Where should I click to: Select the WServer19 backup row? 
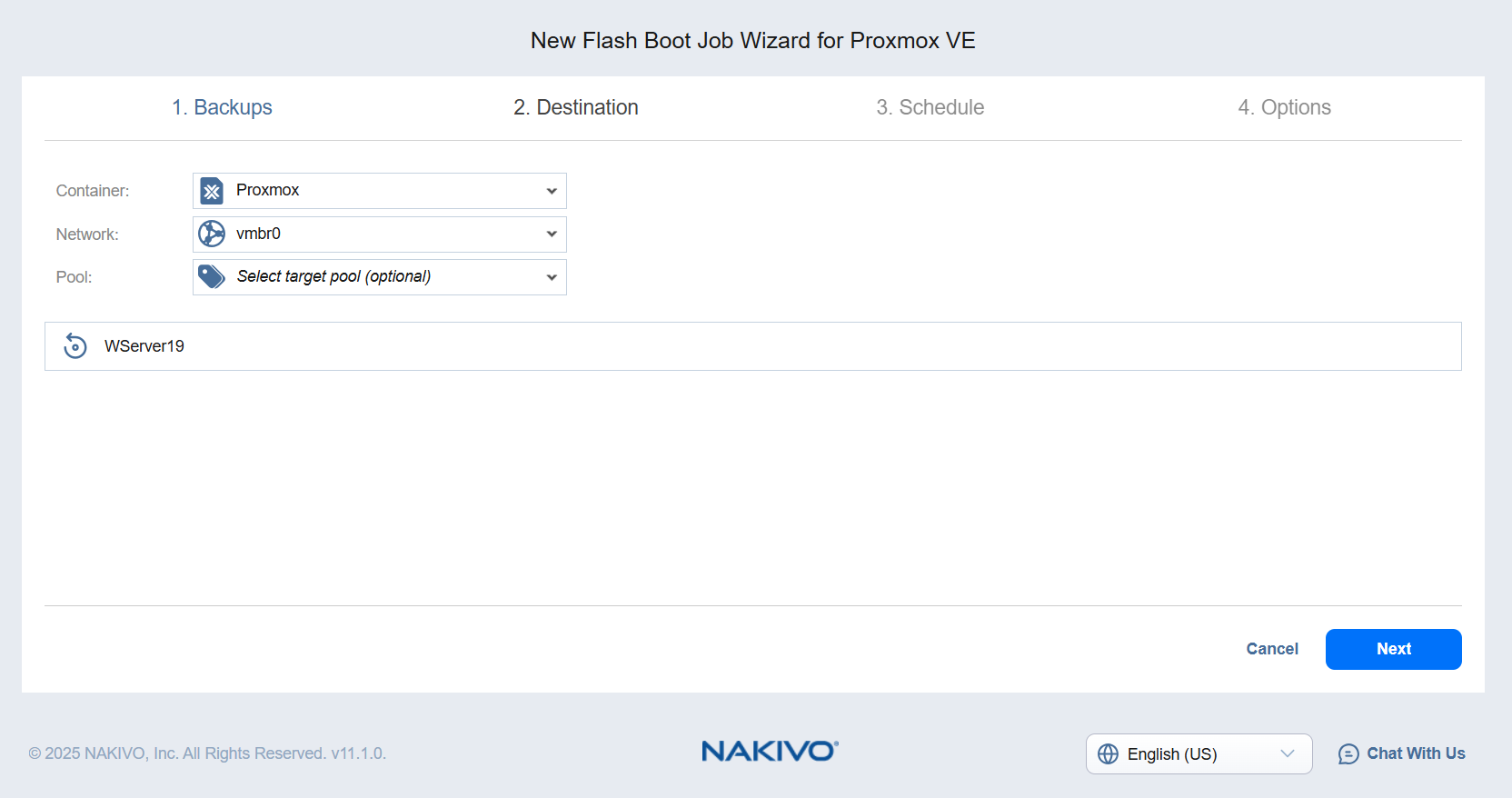[752, 346]
